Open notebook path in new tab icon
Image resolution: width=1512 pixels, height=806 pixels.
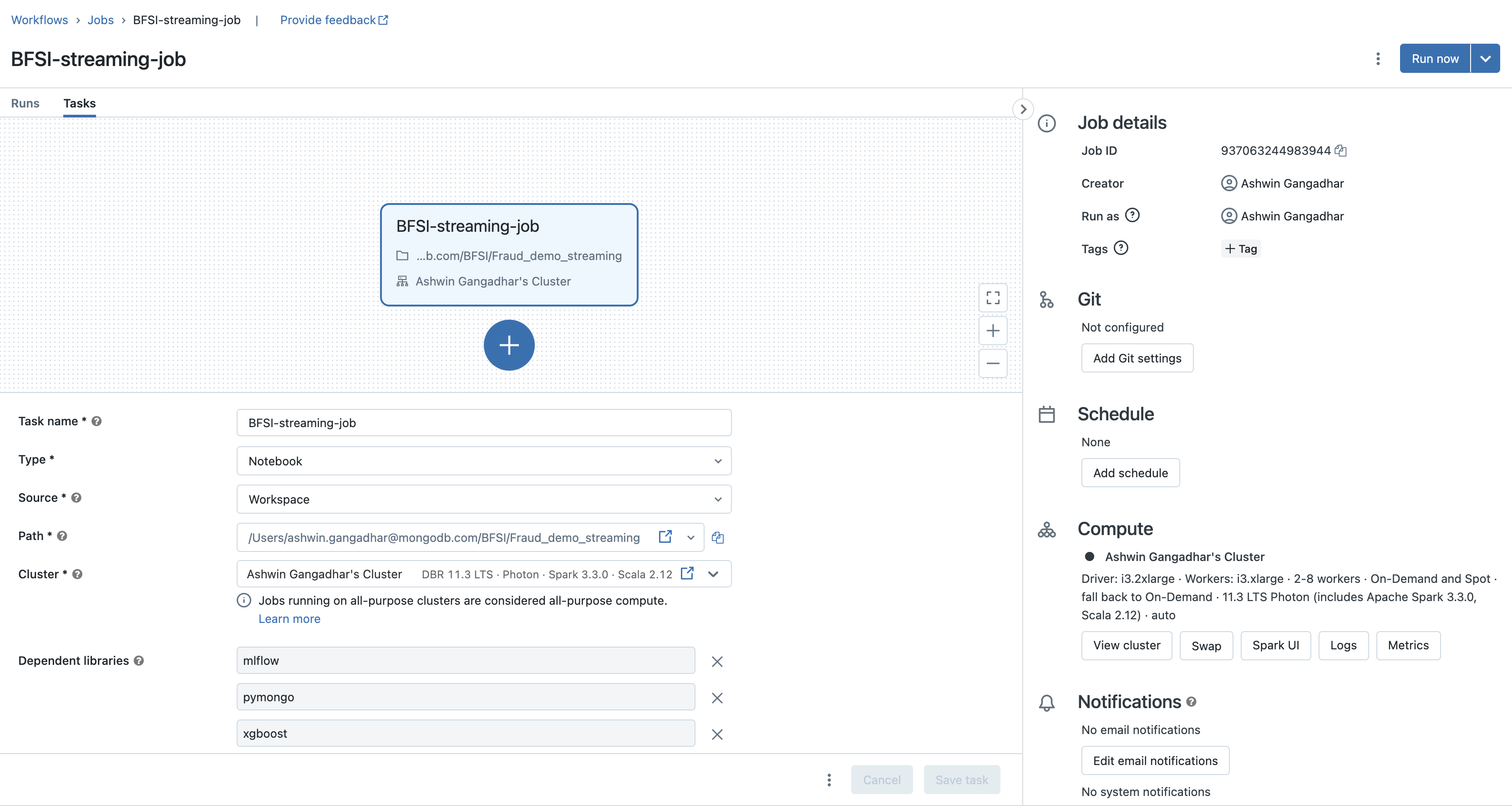pyautogui.click(x=665, y=536)
